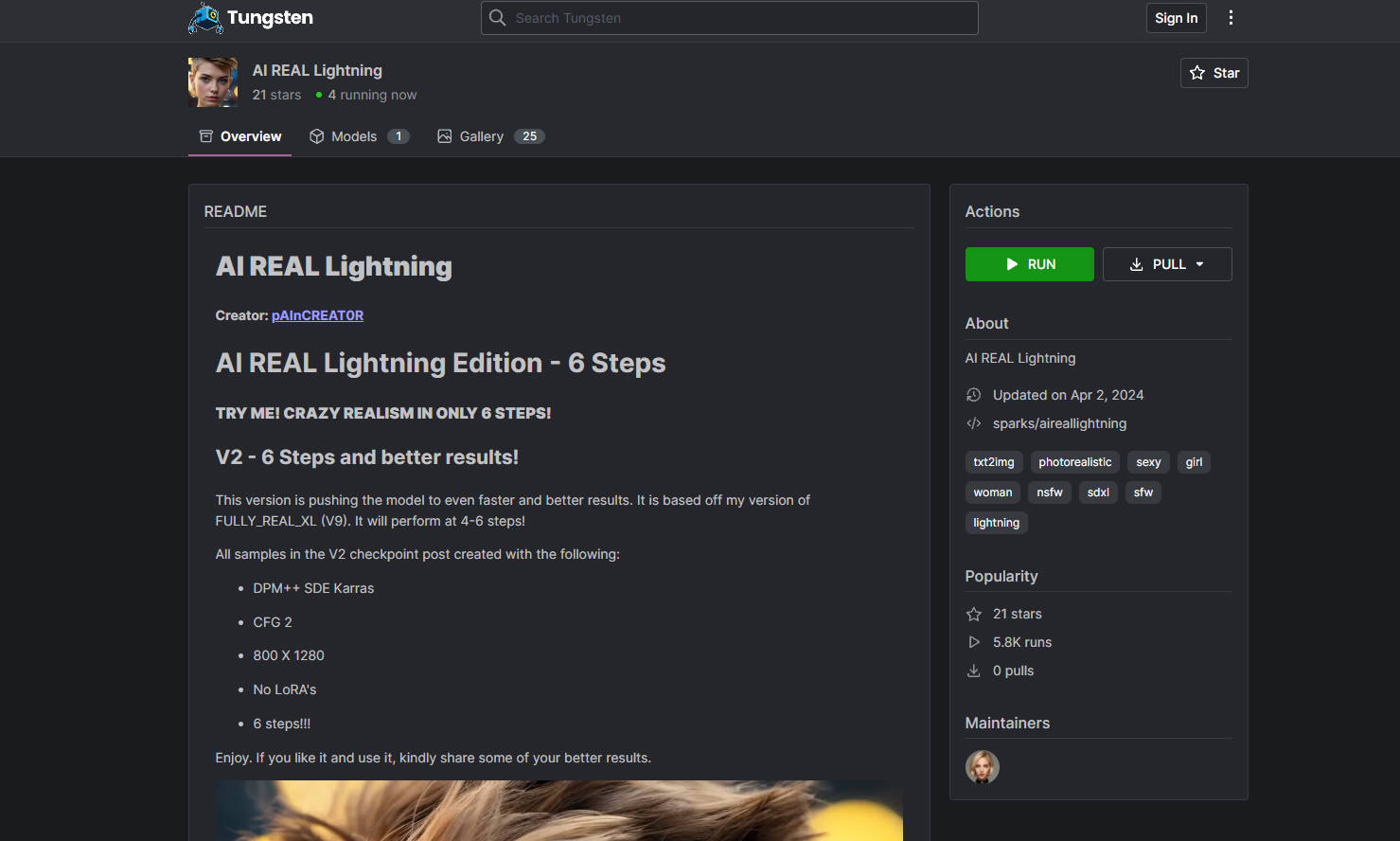This screenshot has width=1400, height=841.
Task: Switch to the Overview tab
Action: [240, 136]
